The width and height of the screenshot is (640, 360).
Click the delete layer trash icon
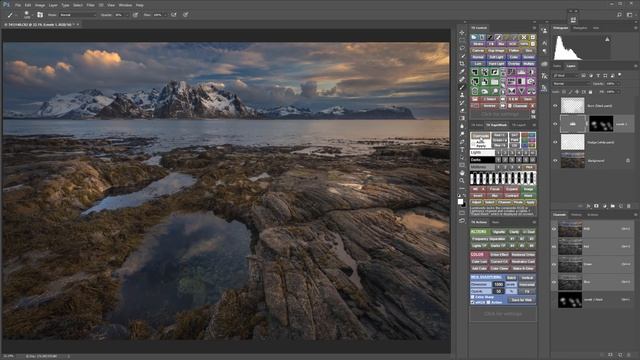(x=629, y=206)
